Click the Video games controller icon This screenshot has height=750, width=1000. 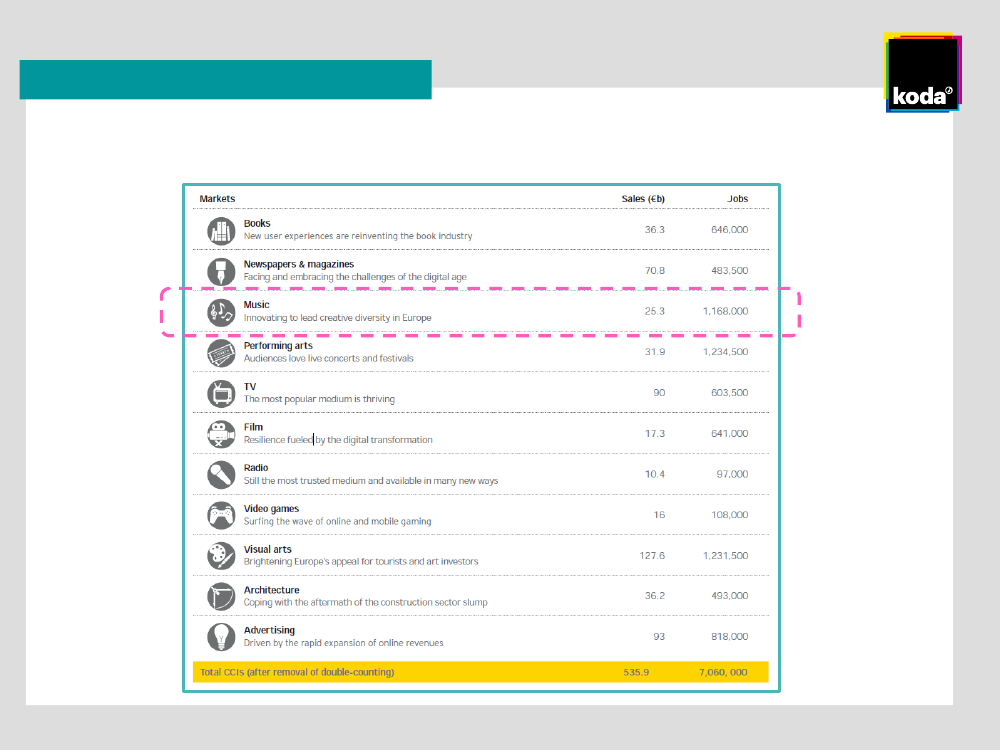click(220, 515)
